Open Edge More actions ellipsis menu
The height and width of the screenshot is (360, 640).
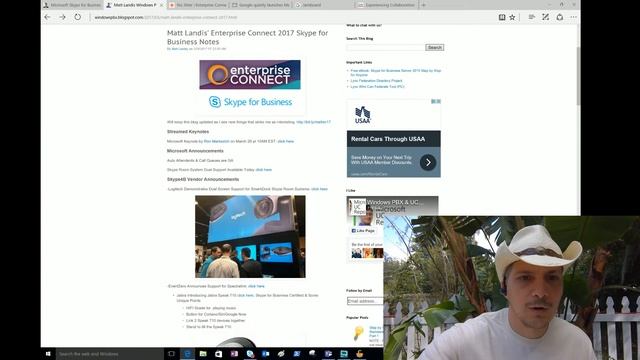tap(573, 17)
